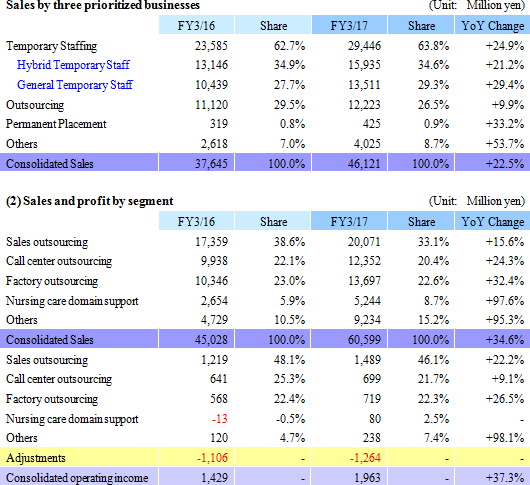Screen dimensions: 530x485
Task: Select the 20,071 Sales outsourcing value
Action: coord(364,242)
